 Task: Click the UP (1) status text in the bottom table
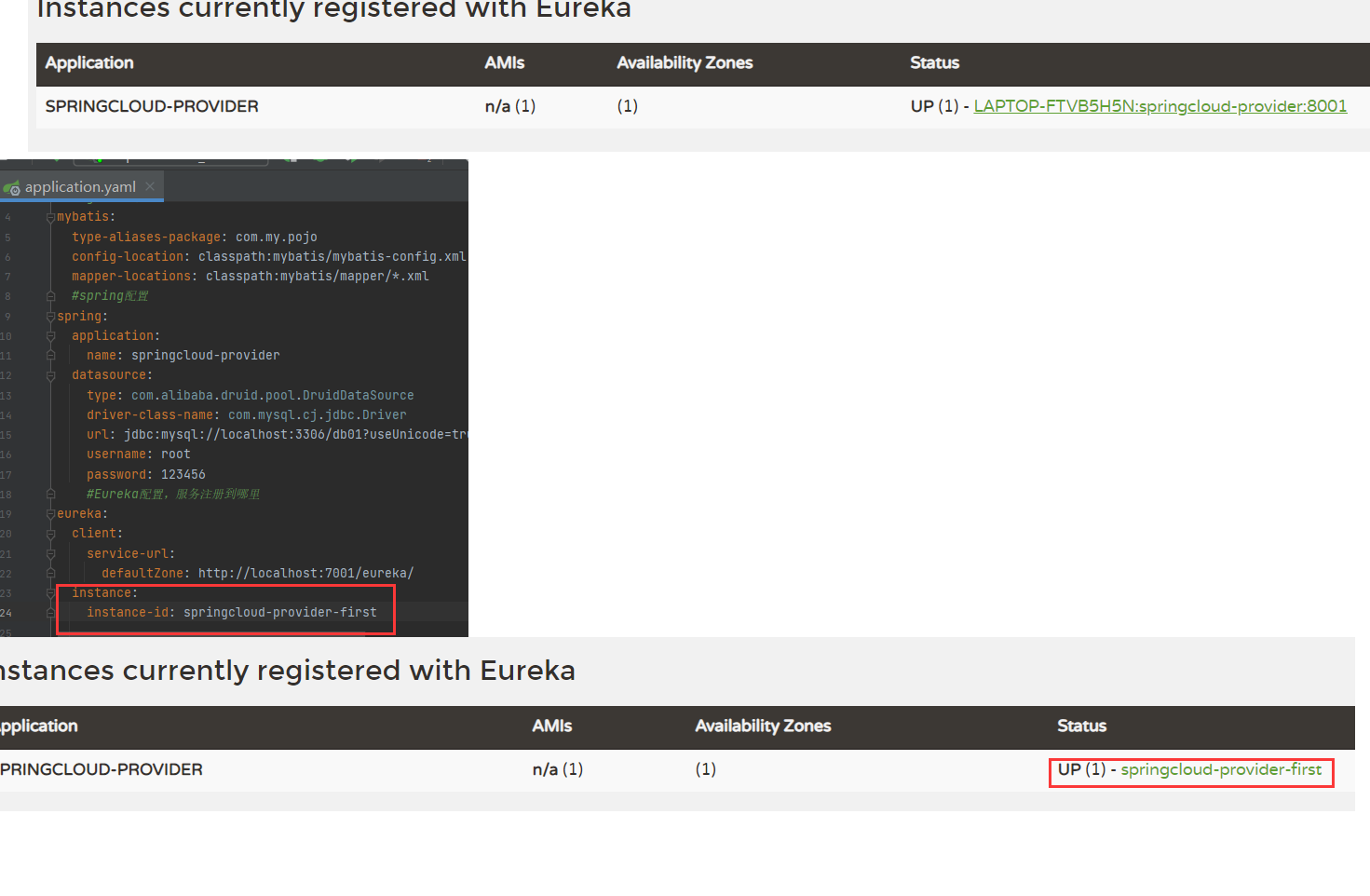click(x=1081, y=769)
